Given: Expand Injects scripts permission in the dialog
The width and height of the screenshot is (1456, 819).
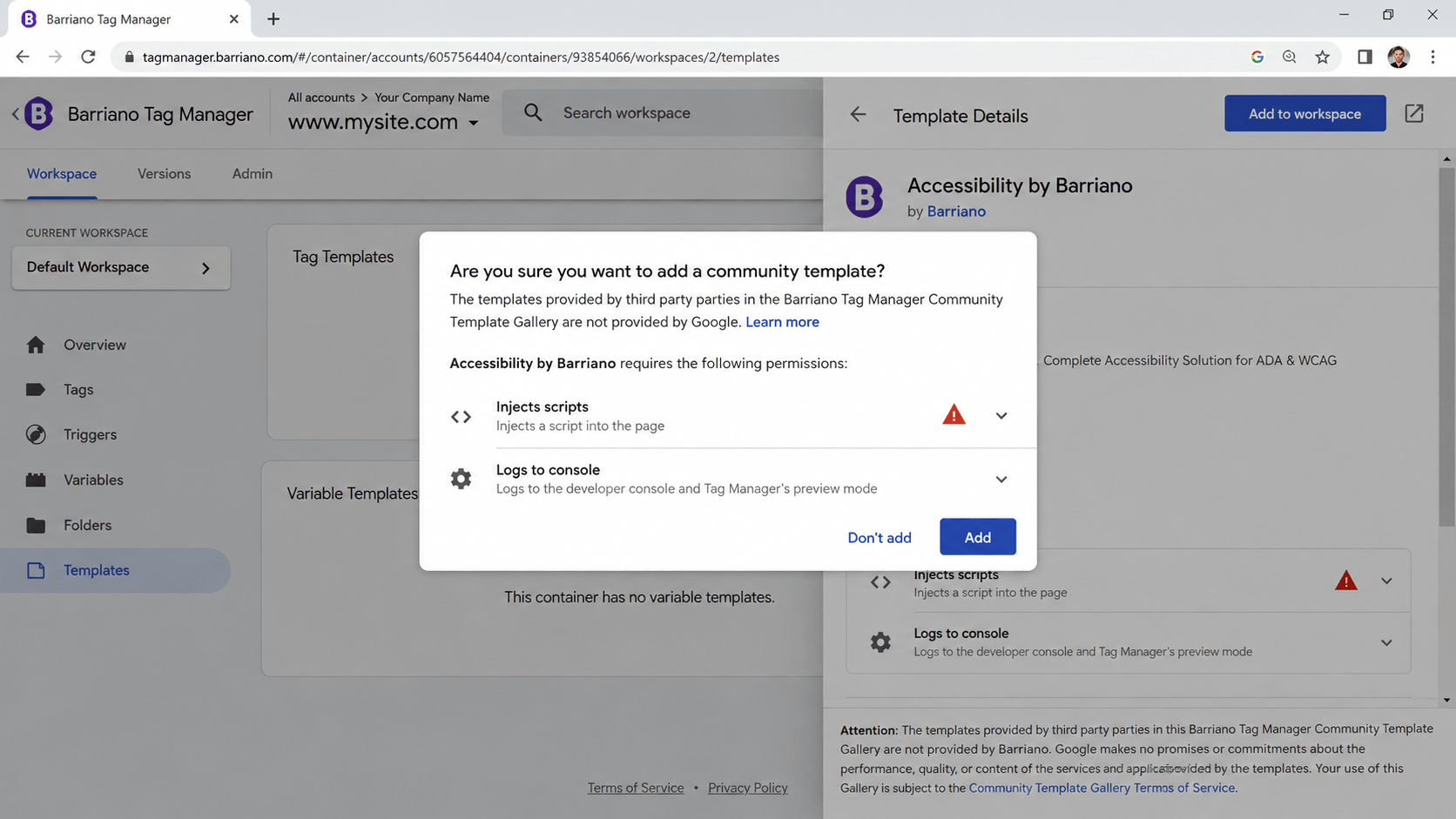Looking at the screenshot, I should coord(1001,416).
